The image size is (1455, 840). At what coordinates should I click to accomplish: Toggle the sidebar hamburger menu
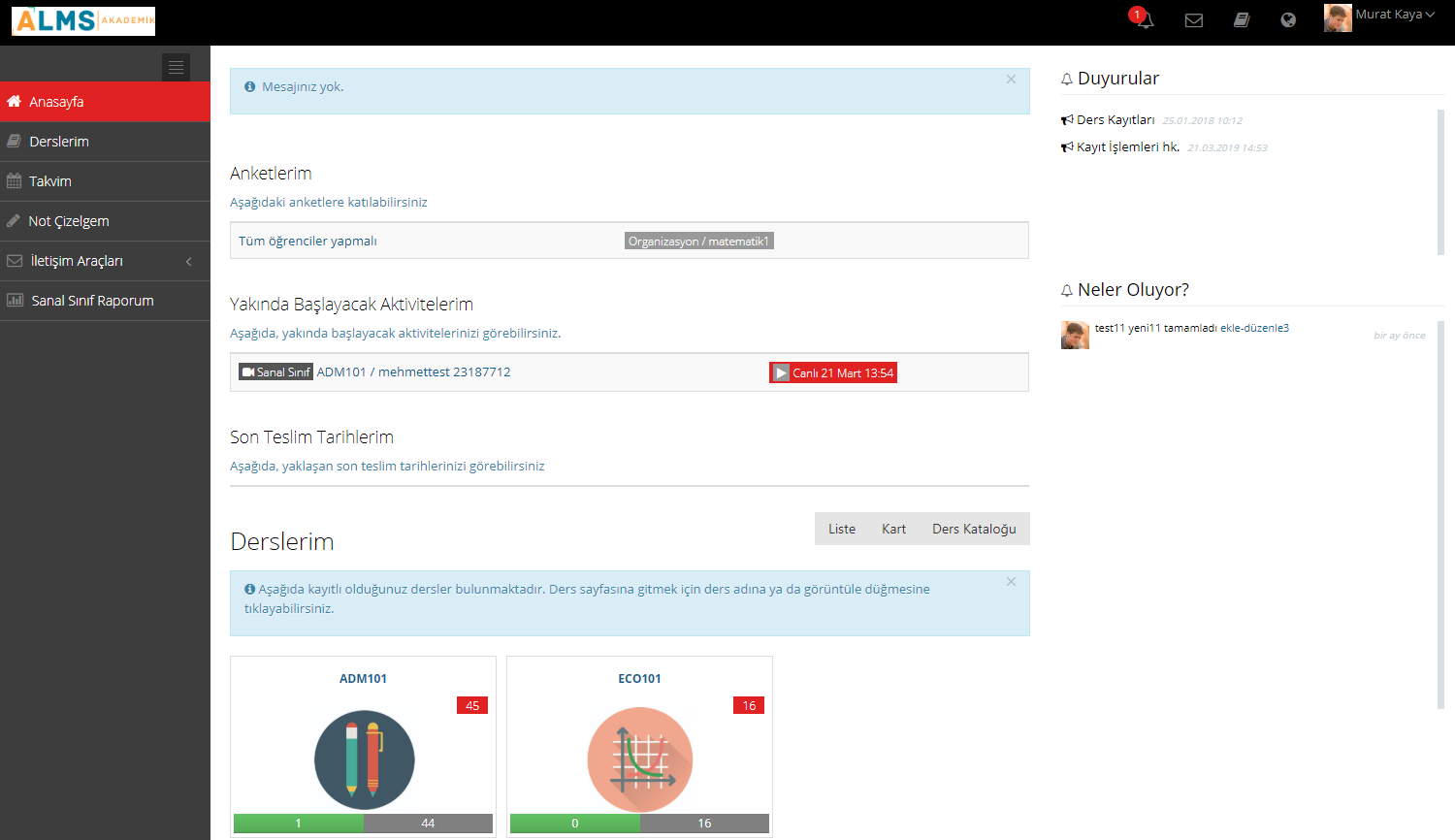coord(176,67)
